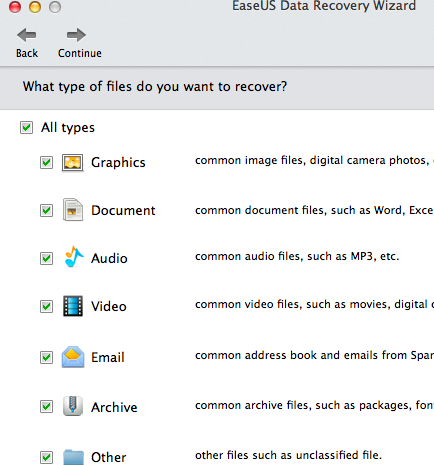Click 'common archive files' description text
The height and width of the screenshot is (465, 434).
(314, 405)
